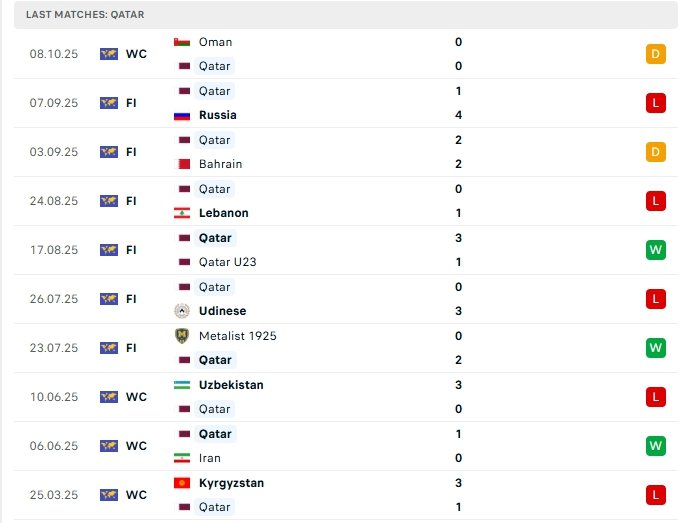The width and height of the screenshot is (690, 523).
Task: Click the draw badge for Oman match
Action: pos(656,54)
